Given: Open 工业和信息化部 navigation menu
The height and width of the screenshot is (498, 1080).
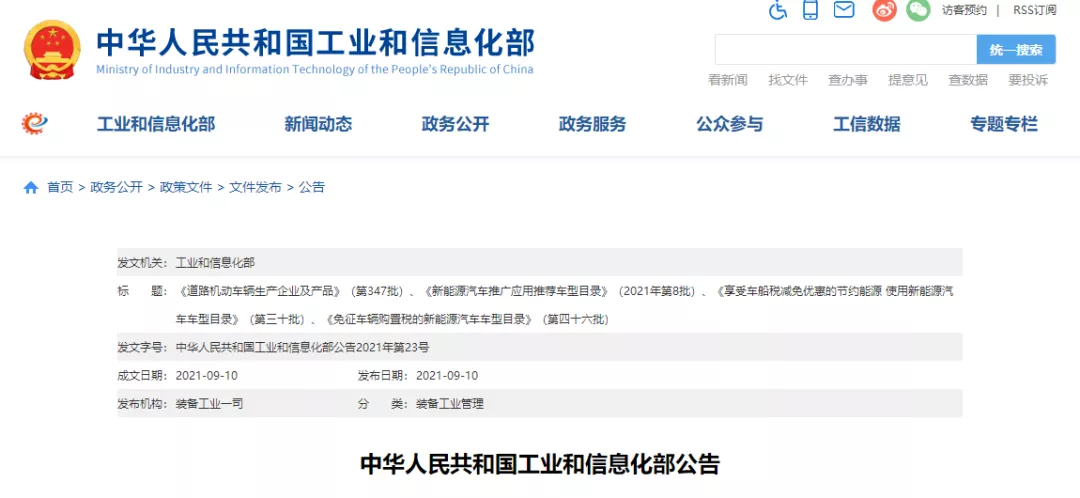Looking at the screenshot, I should coord(156,124).
